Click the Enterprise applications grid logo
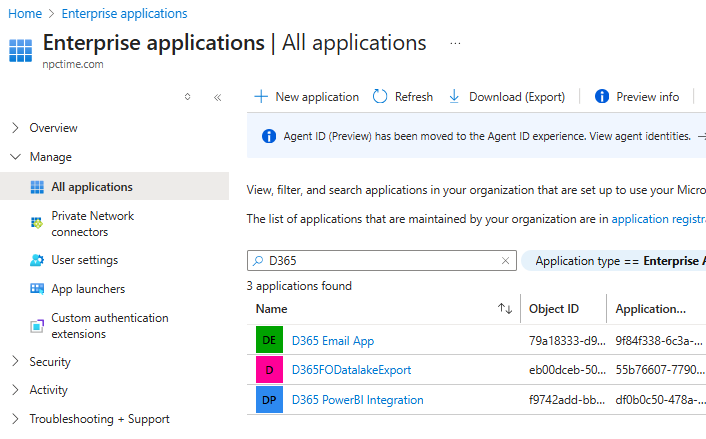This screenshot has width=706, height=439. (20, 50)
